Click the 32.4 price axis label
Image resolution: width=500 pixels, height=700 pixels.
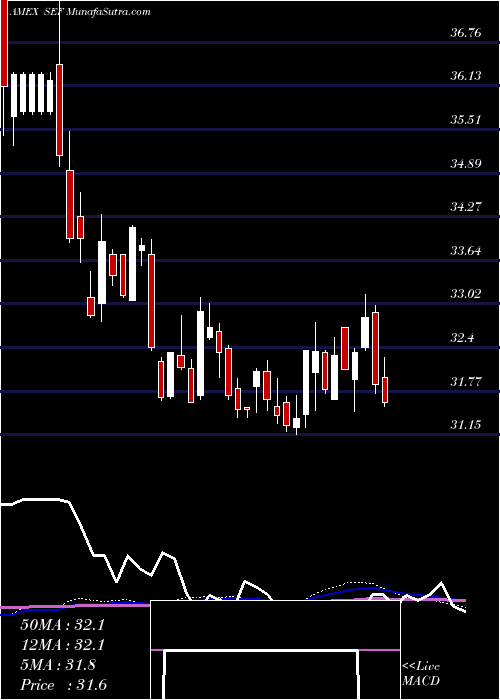coord(462,338)
